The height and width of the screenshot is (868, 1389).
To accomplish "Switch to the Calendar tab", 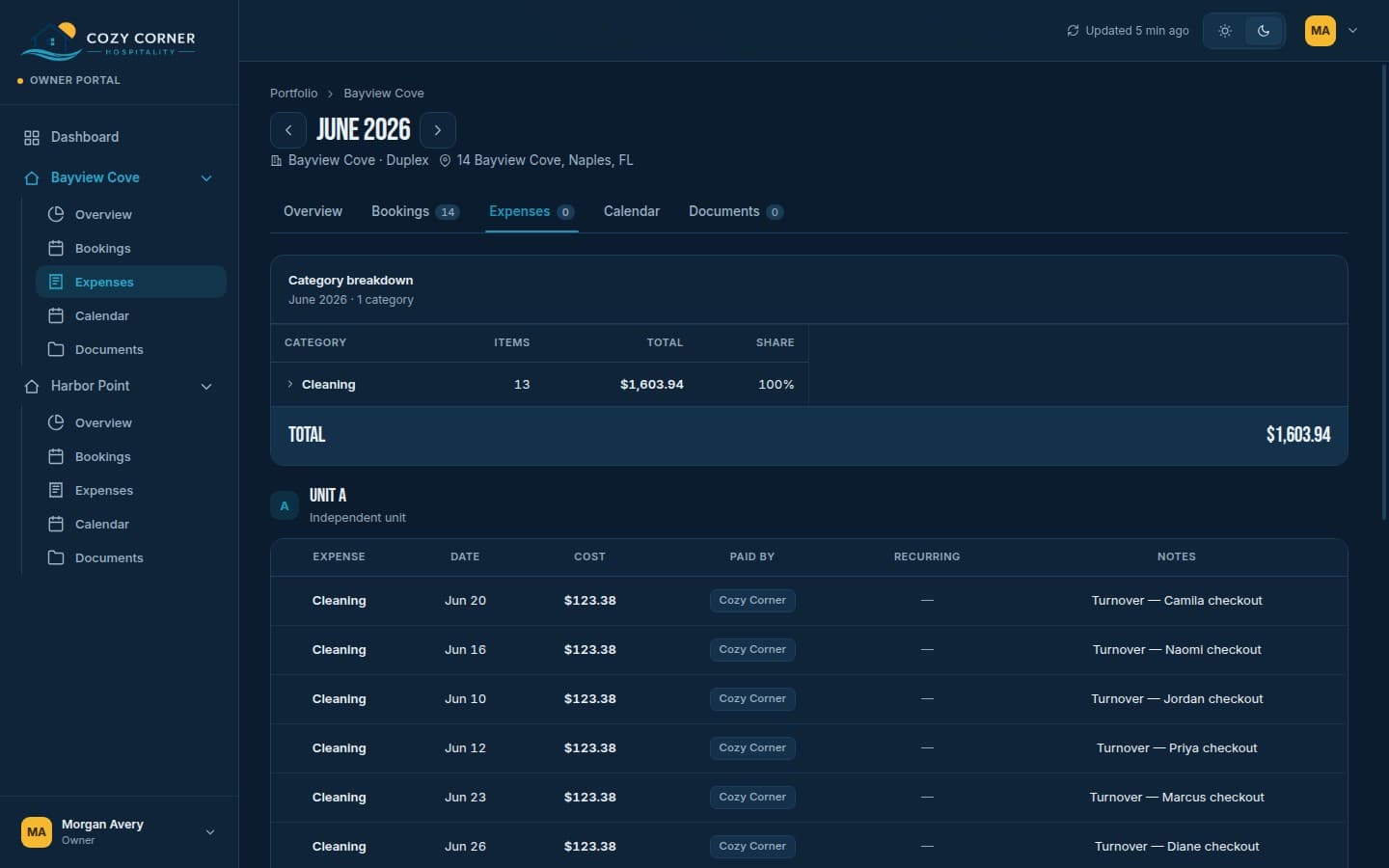I will 632,211.
